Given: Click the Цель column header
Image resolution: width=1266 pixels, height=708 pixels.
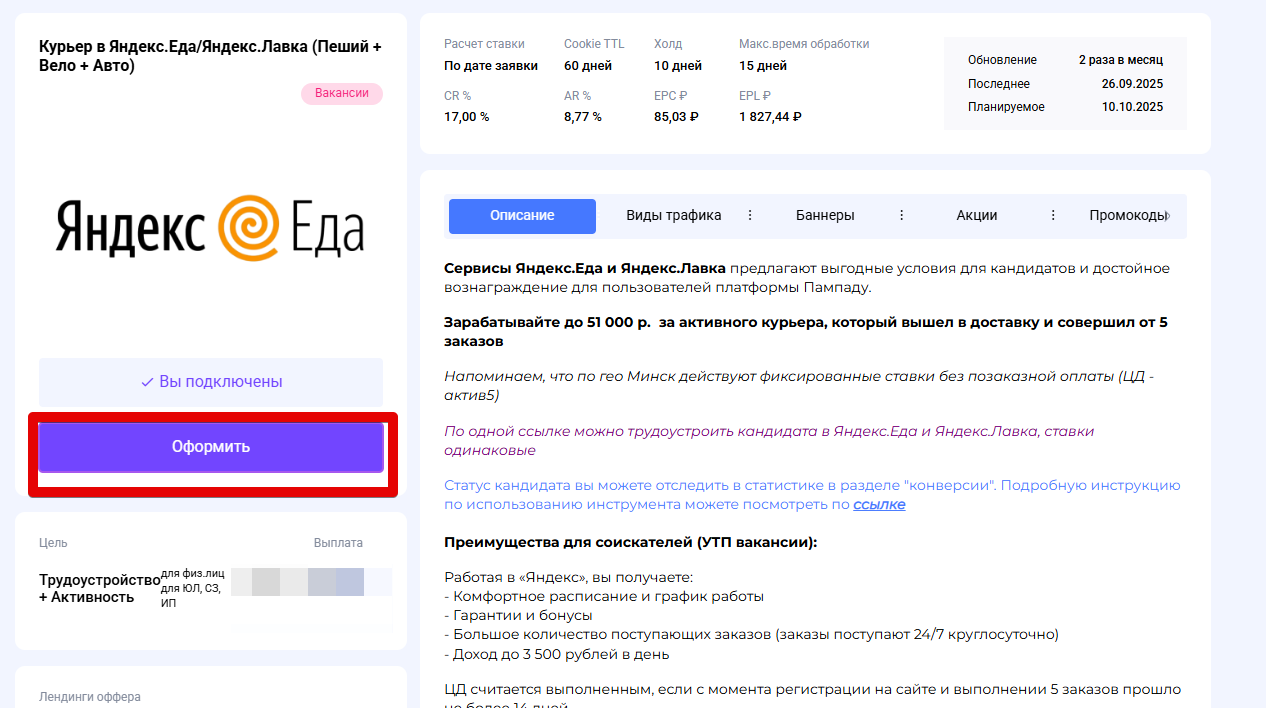Looking at the screenshot, I should 53,543.
